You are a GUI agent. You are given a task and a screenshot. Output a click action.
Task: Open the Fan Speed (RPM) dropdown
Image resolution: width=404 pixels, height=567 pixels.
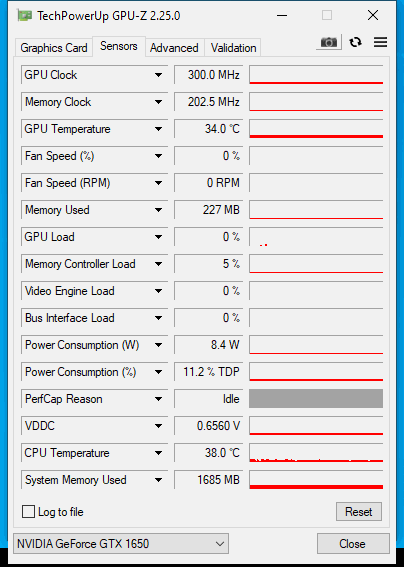(158, 183)
